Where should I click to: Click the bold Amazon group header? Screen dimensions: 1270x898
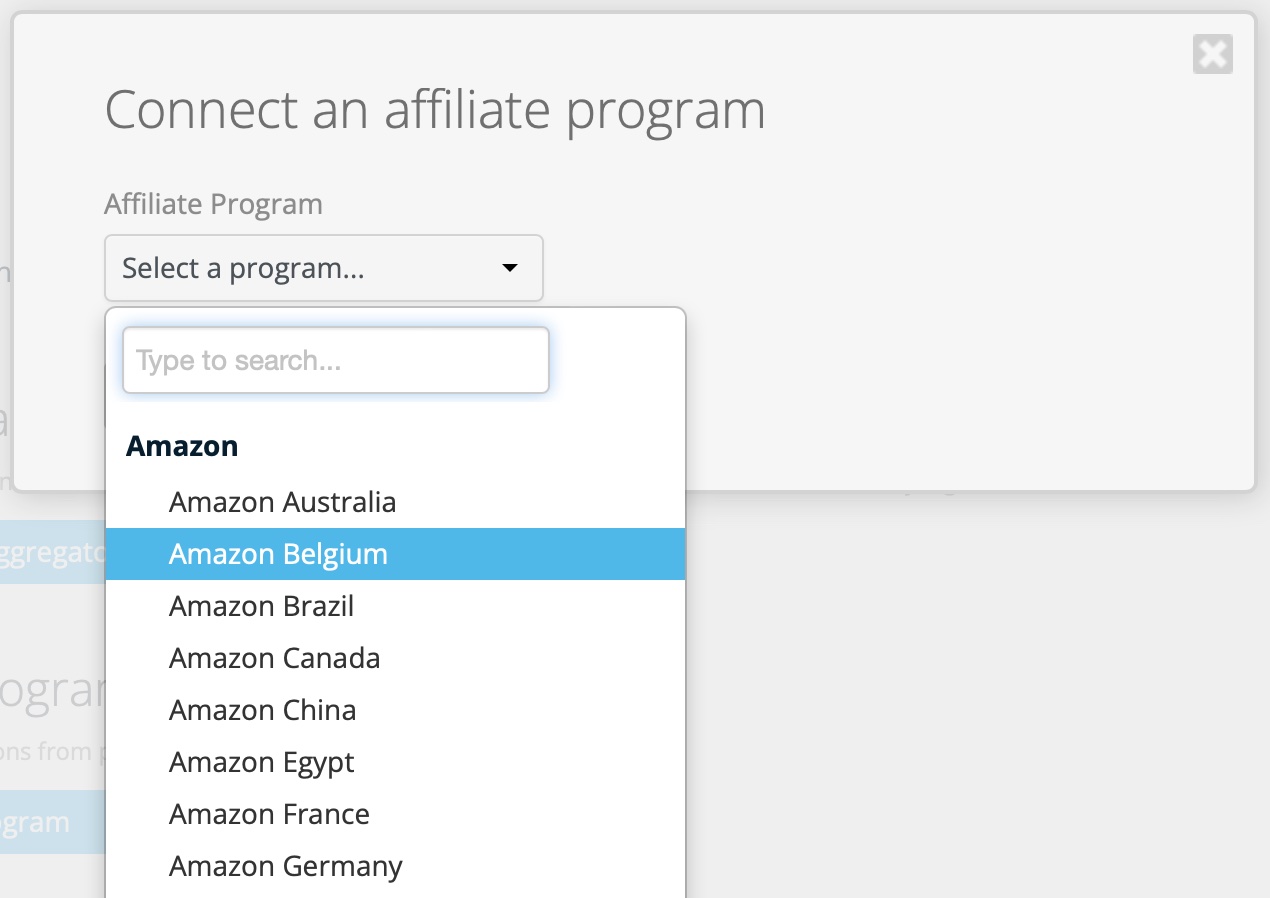click(x=182, y=446)
